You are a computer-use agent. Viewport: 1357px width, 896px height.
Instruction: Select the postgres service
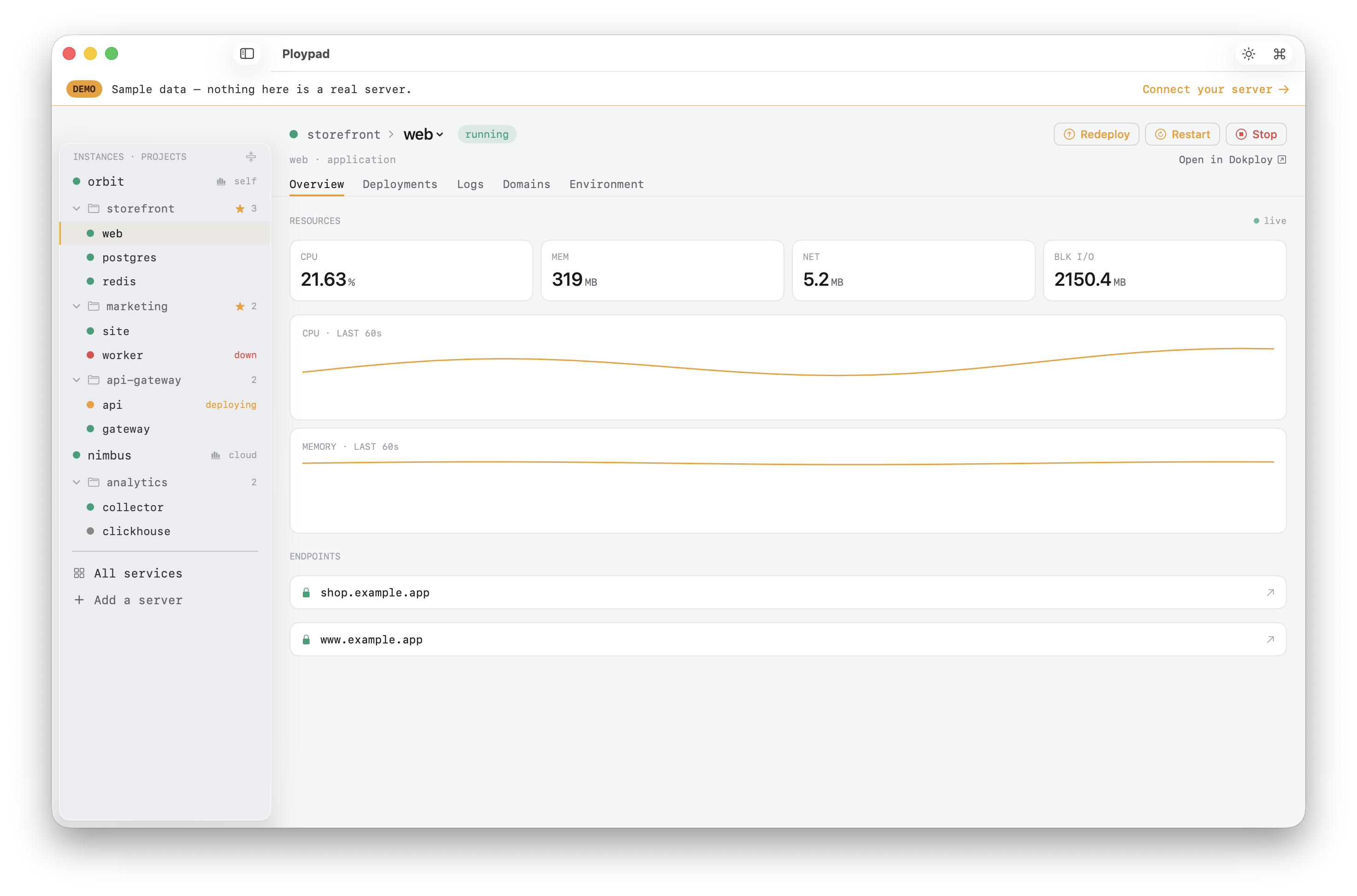click(165, 258)
